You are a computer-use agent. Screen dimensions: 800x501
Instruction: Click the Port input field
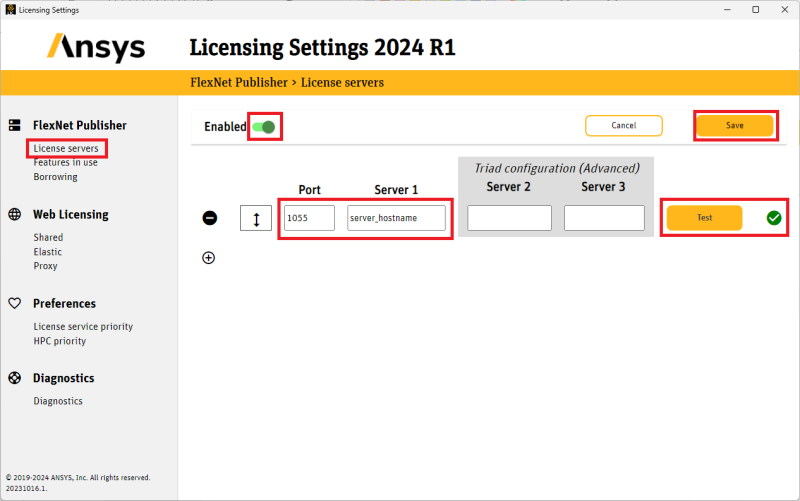tap(309, 218)
